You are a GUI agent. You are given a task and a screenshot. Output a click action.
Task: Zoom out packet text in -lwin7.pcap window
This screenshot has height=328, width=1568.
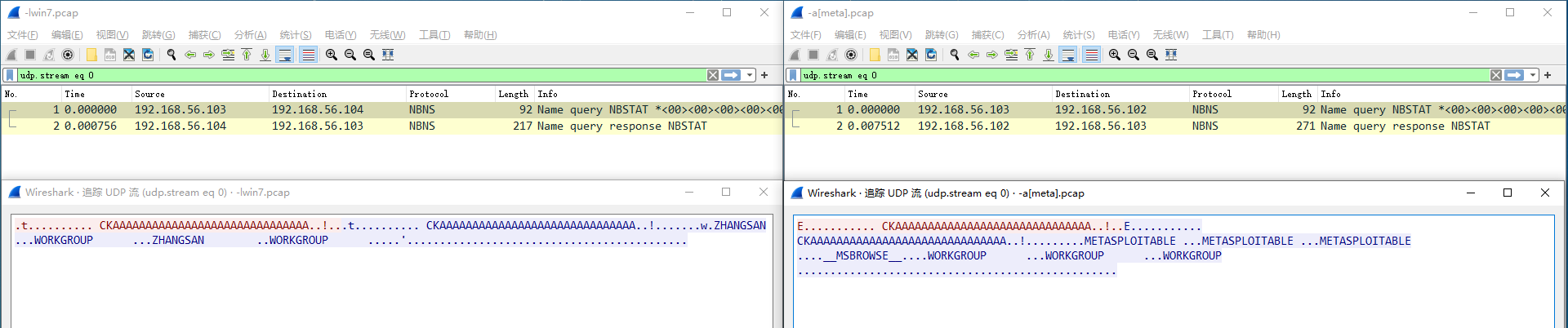[x=350, y=55]
